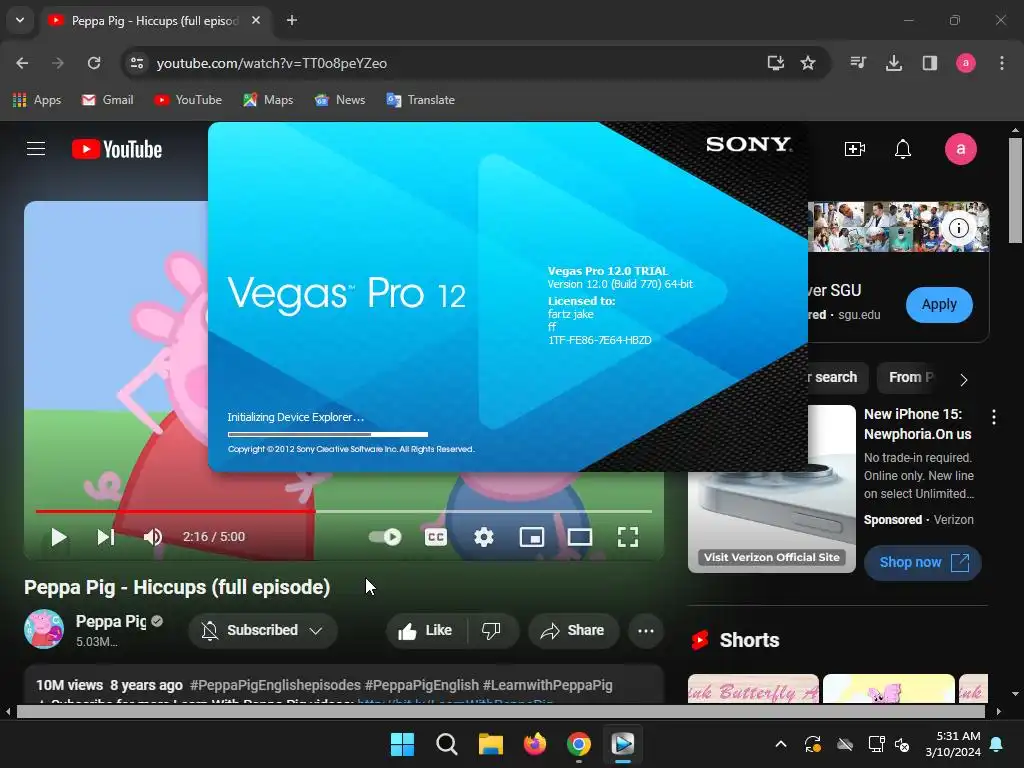
Task: Open the YouTube hamburger guide menu
Action: (36, 149)
